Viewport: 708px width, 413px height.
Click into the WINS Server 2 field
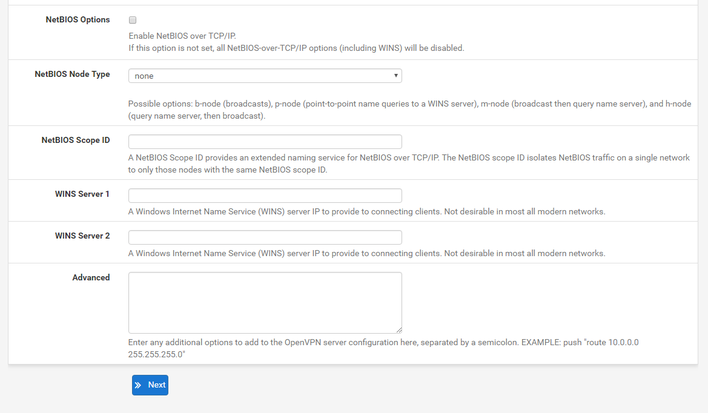(x=265, y=237)
